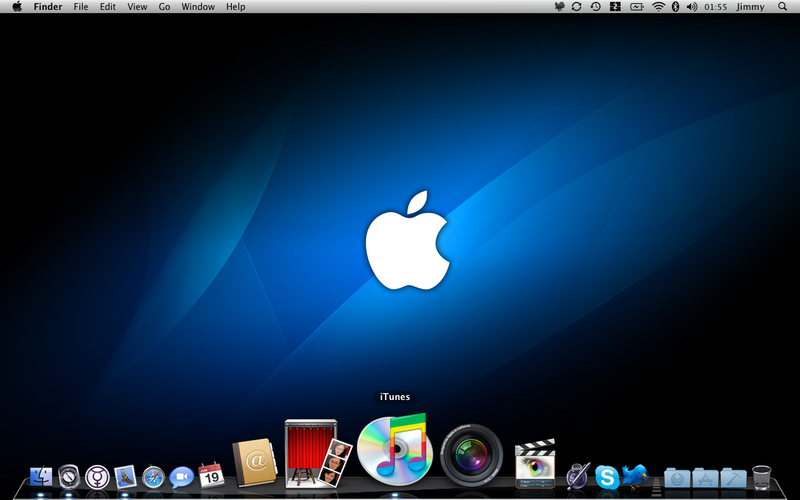Open Finder from the Dock
Viewport: 800px width, 500px height.
pyautogui.click(x=41, y=477)
